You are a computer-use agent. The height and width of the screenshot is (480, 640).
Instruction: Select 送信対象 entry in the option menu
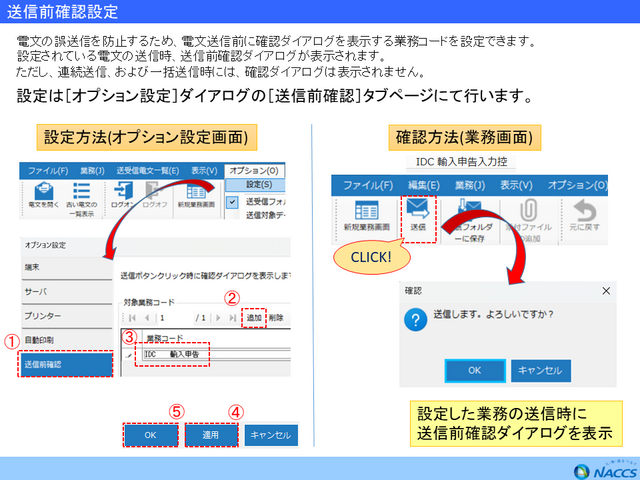(x=265, y=215)
